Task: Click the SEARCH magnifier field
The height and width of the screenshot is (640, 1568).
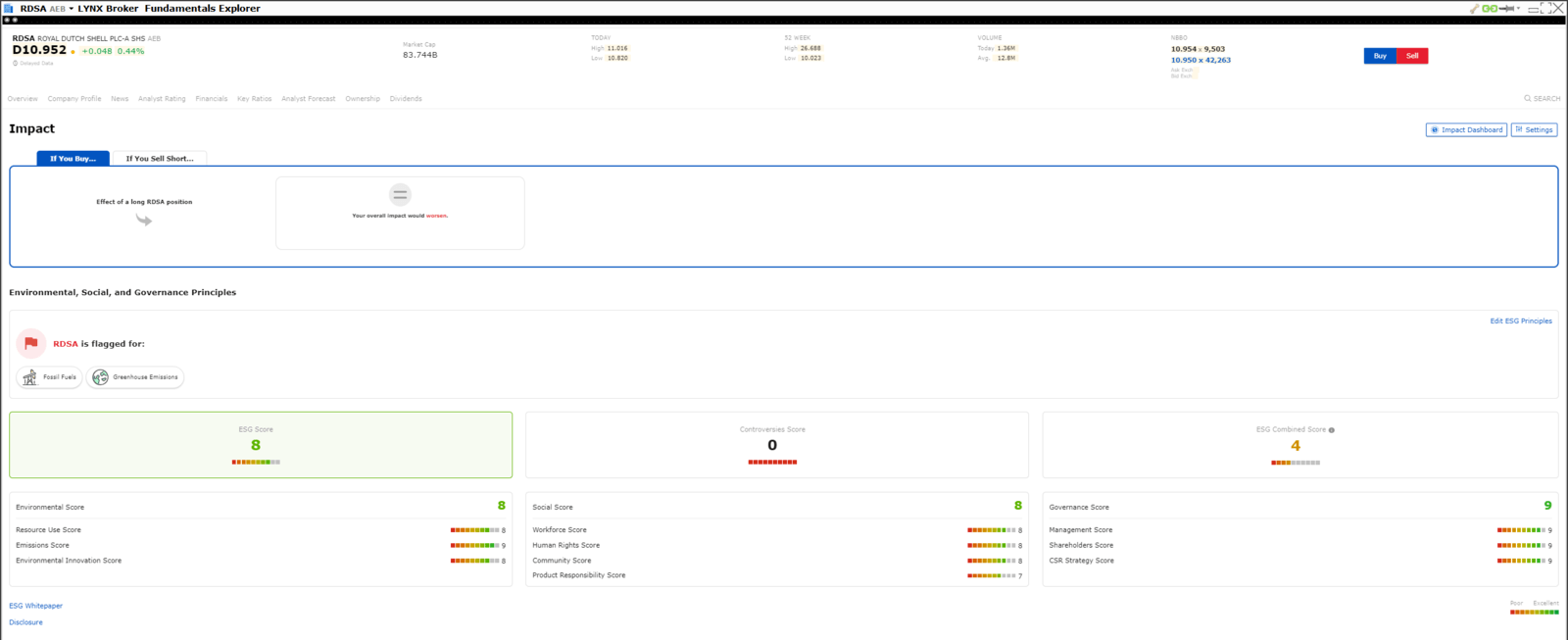Action: click(1542, 98)
